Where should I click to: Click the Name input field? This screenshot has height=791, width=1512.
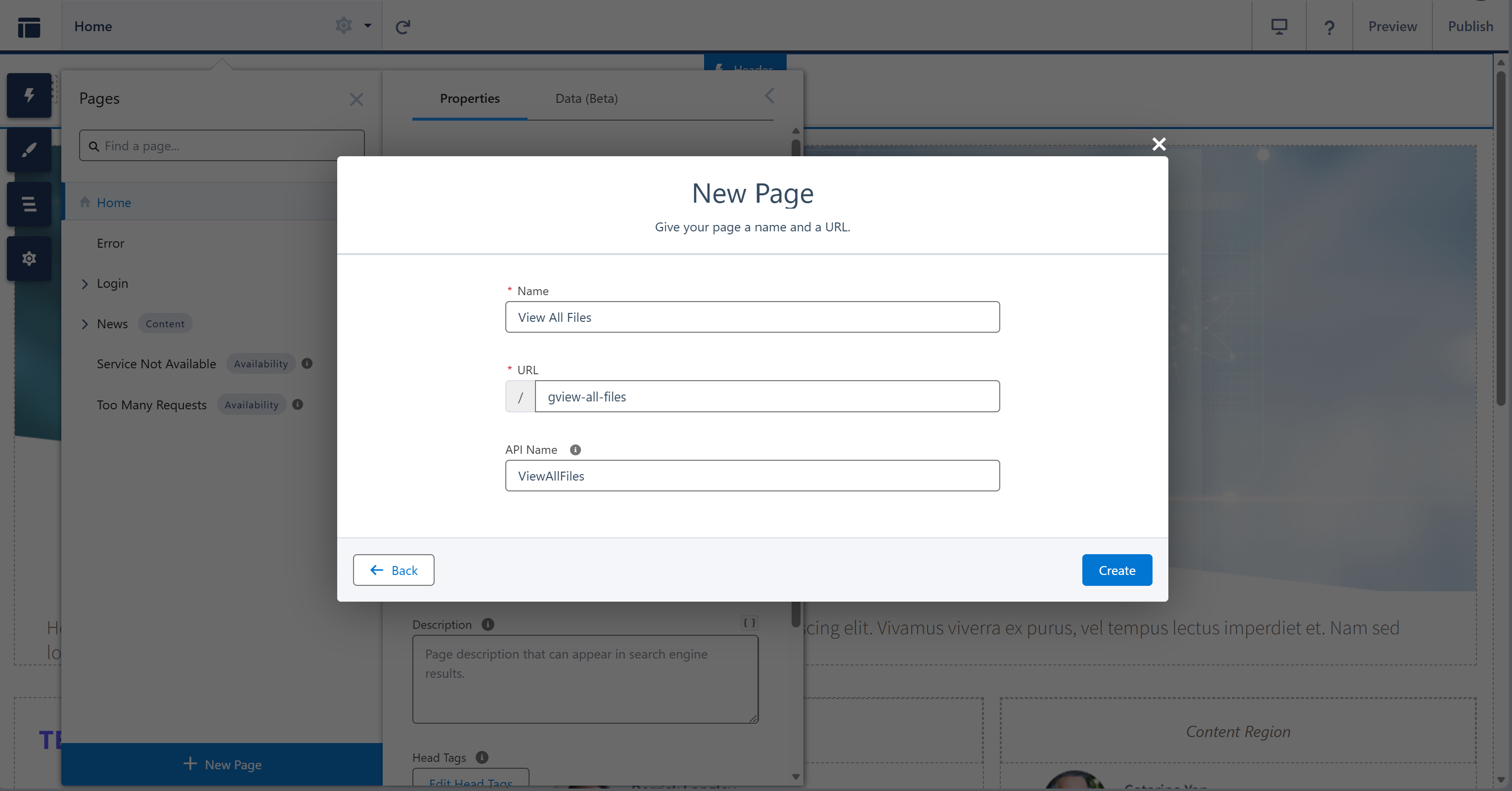pyautogui.click(x=753, y=317)
